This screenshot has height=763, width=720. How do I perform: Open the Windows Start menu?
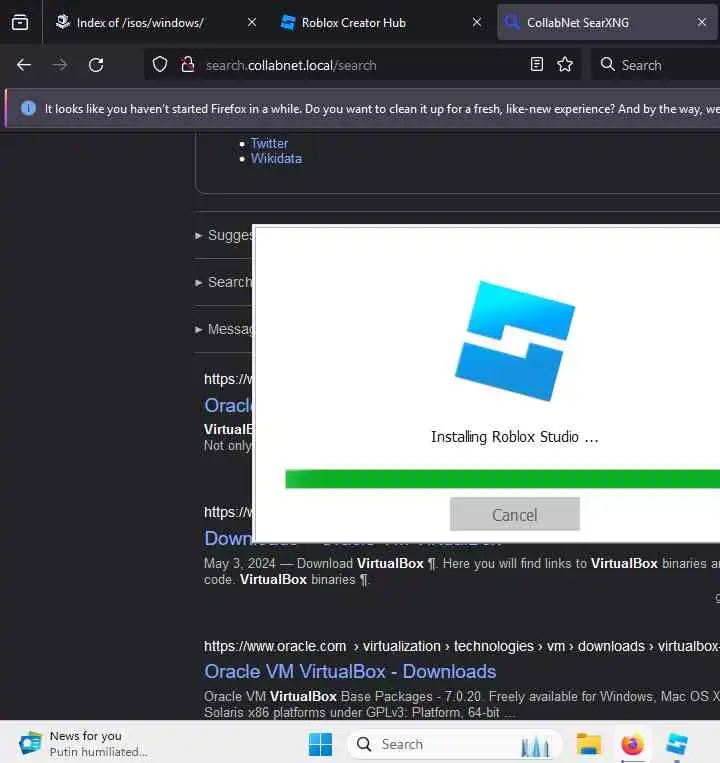tap(320, 745)
